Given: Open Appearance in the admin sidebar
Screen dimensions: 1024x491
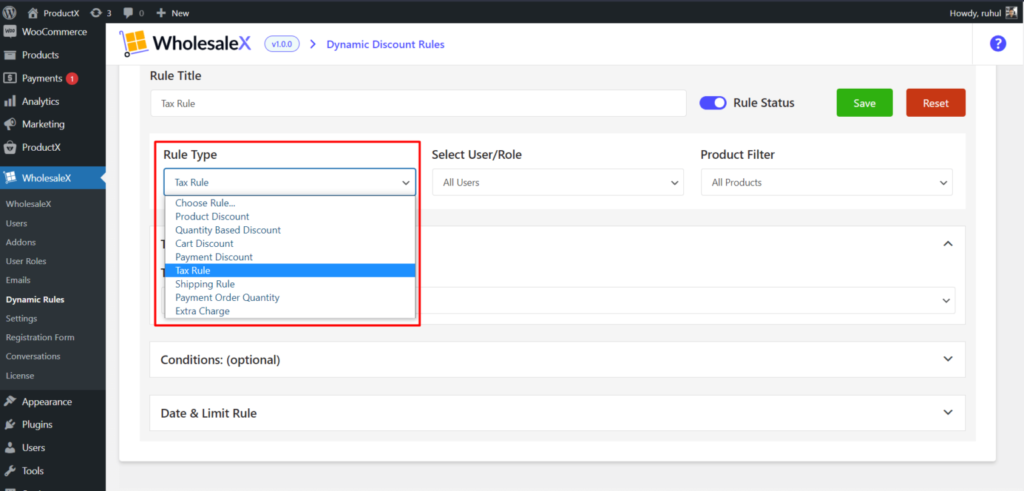Looking at the screenshot, I should click(x=52, y=402).
